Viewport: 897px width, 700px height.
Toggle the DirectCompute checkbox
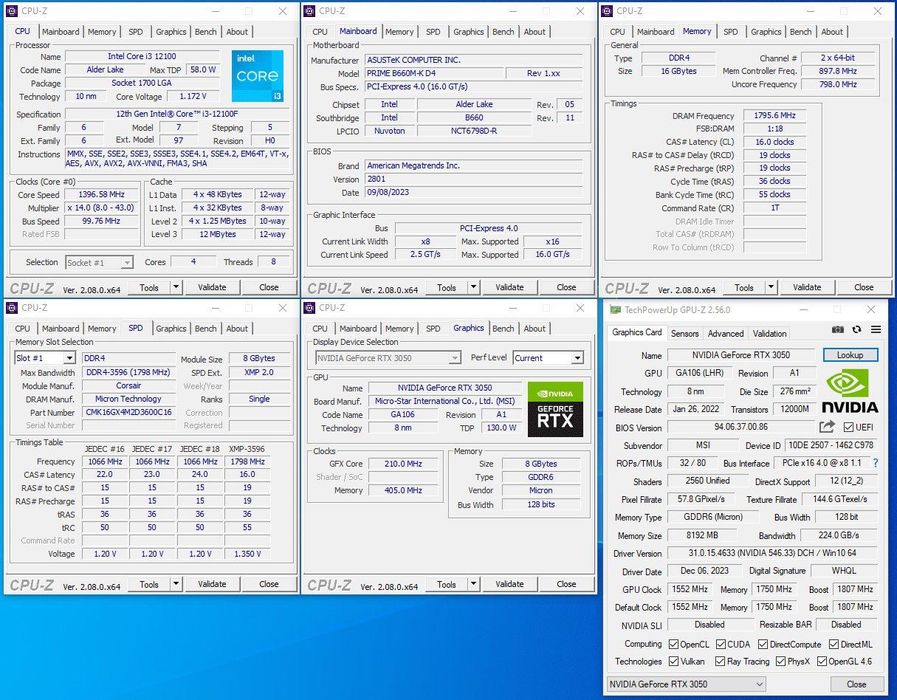[763, 644]
